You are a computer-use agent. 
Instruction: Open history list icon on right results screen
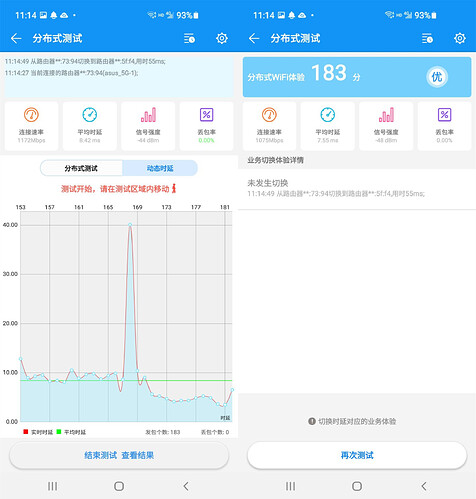click(x=427, y=38)
